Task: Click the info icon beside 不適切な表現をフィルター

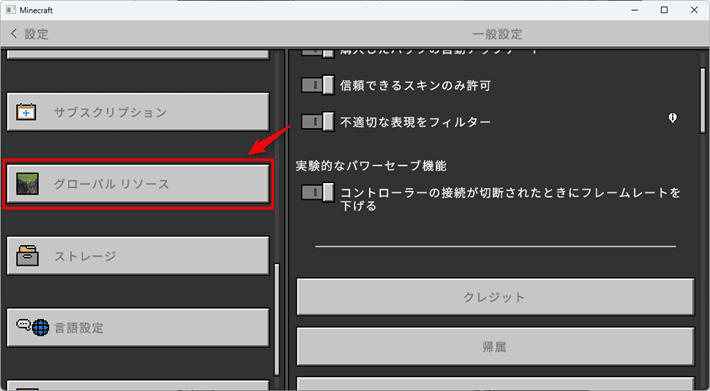Action: (x=672, y=118)
